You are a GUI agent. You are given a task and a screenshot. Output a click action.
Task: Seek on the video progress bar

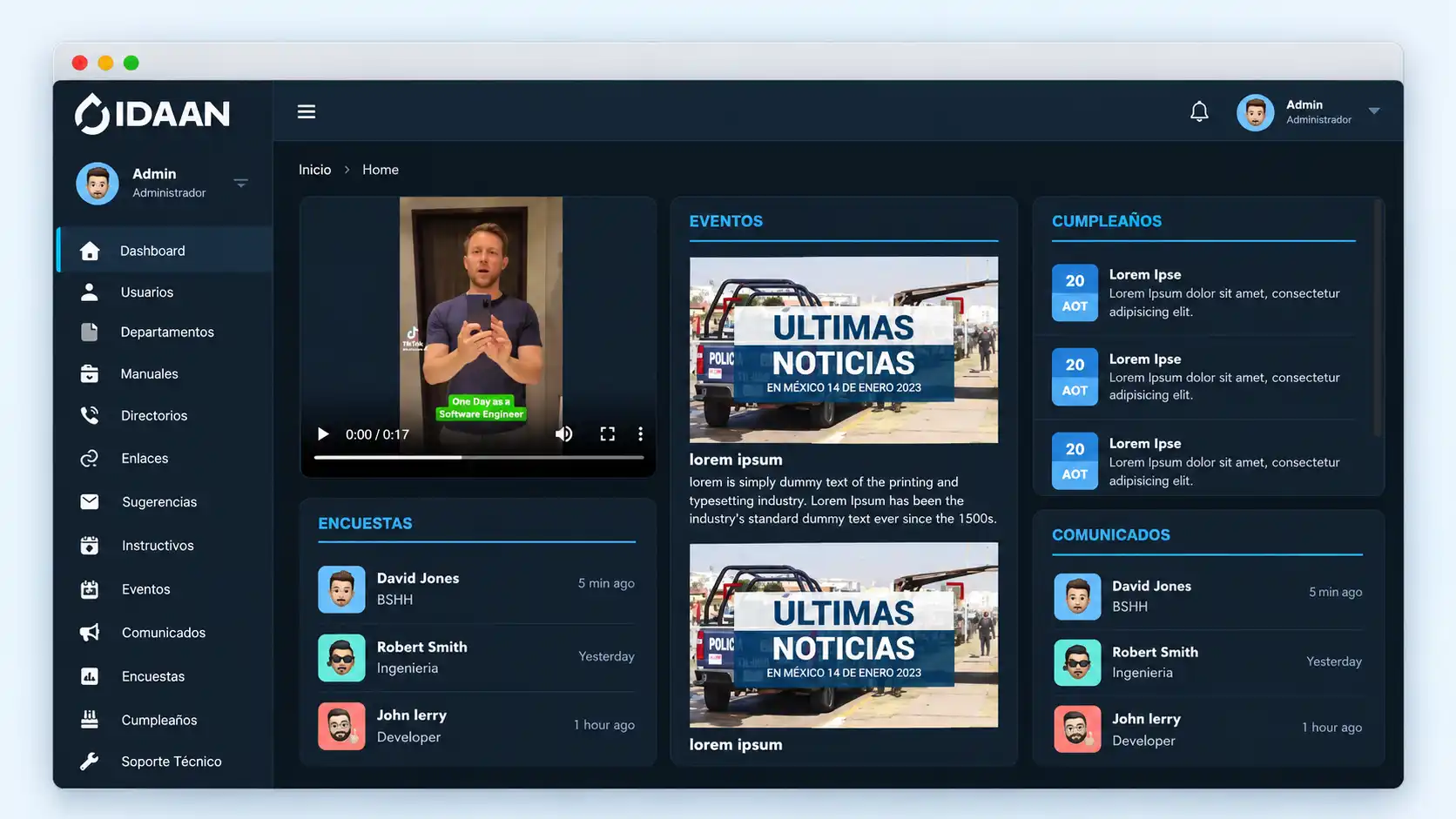point(479,457)
